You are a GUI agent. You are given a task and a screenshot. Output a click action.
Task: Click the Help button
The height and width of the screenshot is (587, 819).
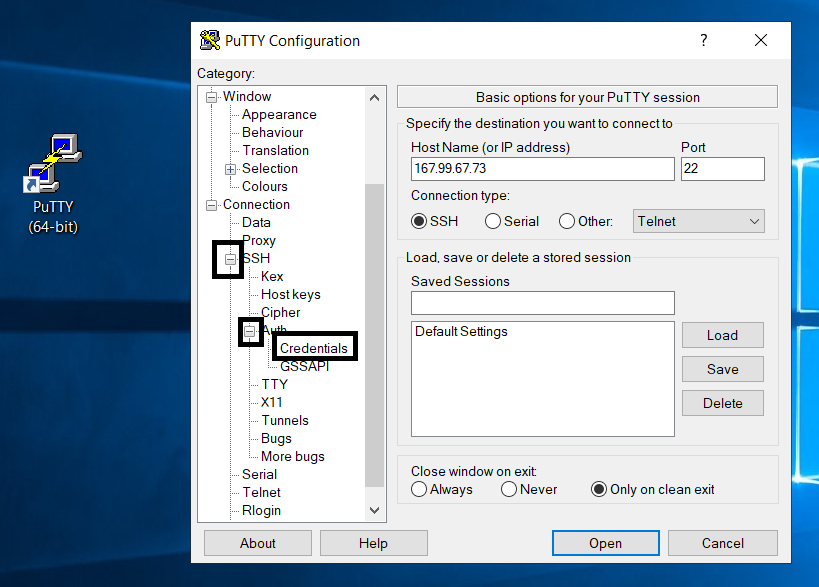(x=373, y=543)
